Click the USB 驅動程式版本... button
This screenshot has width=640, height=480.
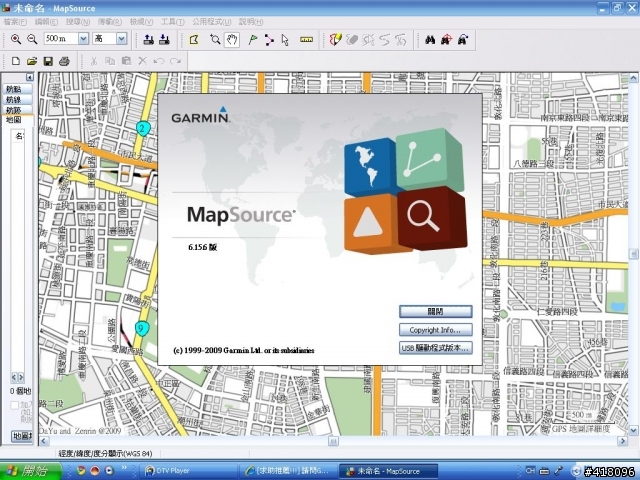pos(436,348)
